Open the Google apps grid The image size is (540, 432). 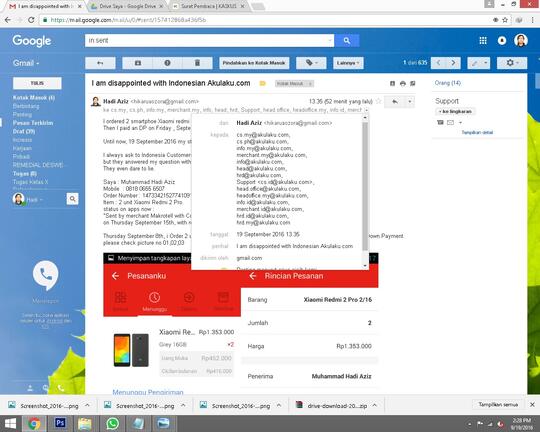(x=483, y=41)
